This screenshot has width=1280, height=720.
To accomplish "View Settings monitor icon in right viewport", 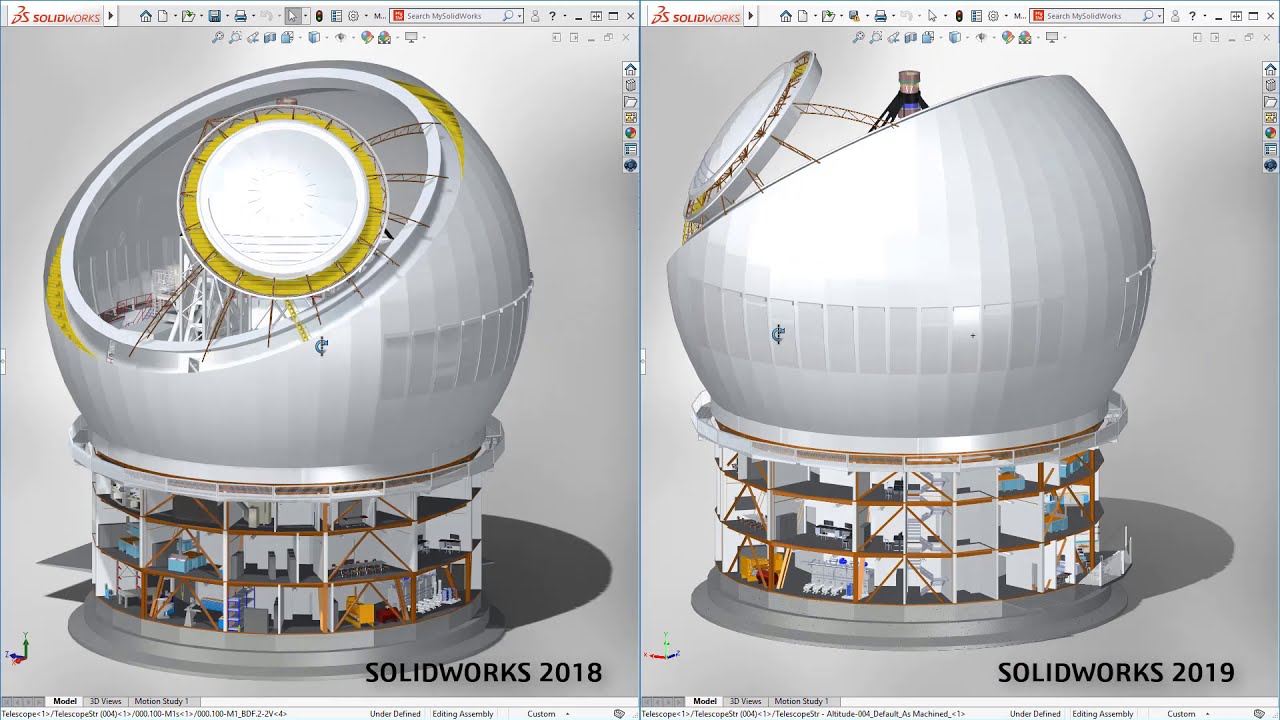I will (1051, 37).
